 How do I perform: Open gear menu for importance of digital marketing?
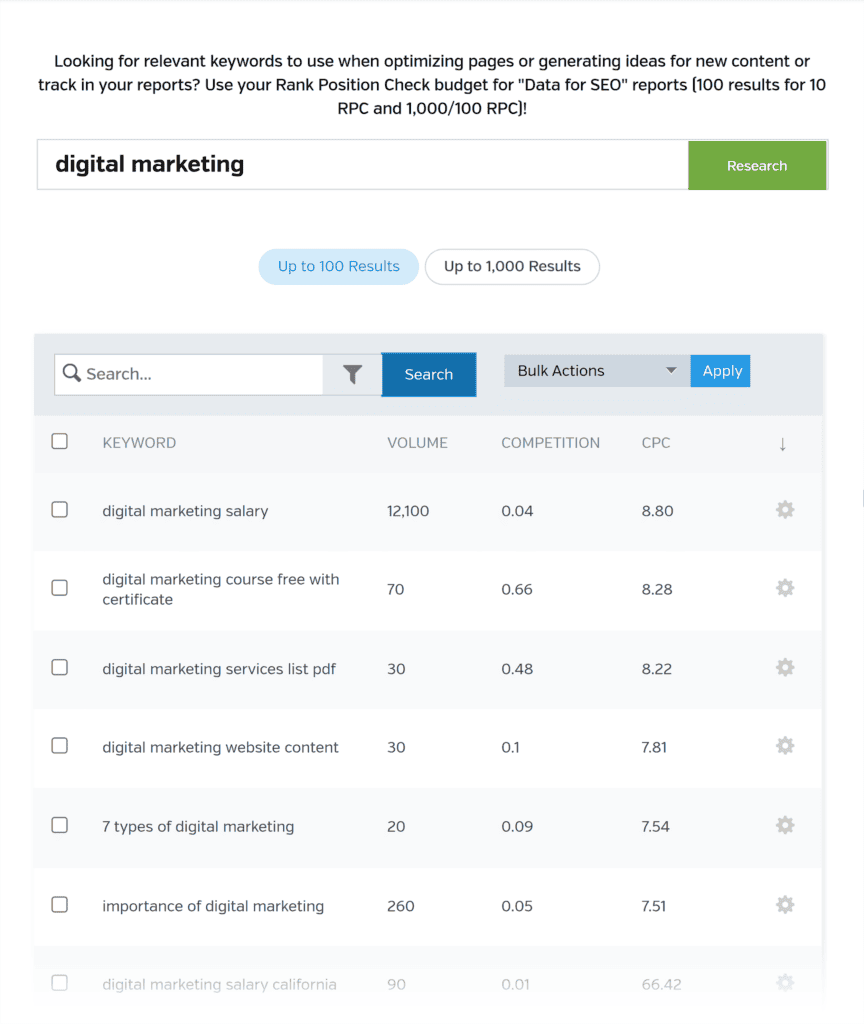click(785, 905)
